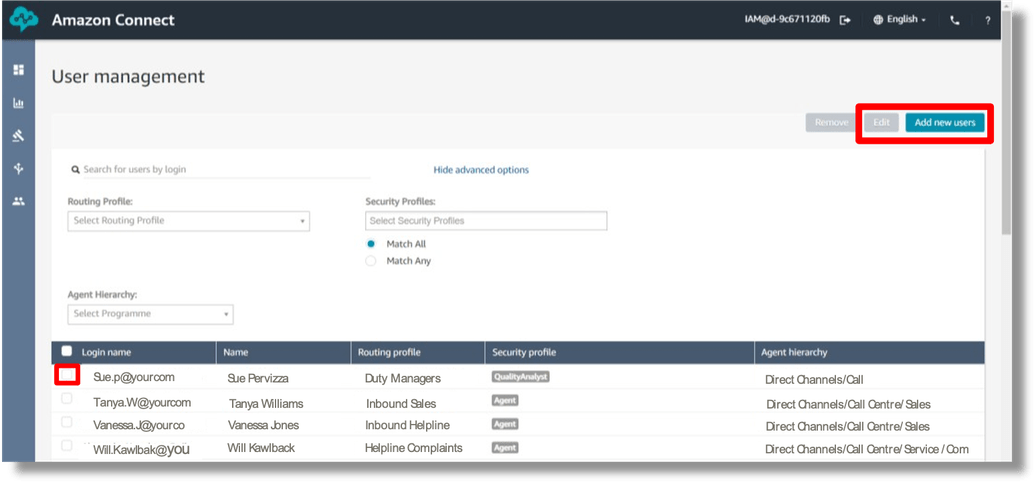
Task: Click Hide advanced options link
Action: [481, 170]
